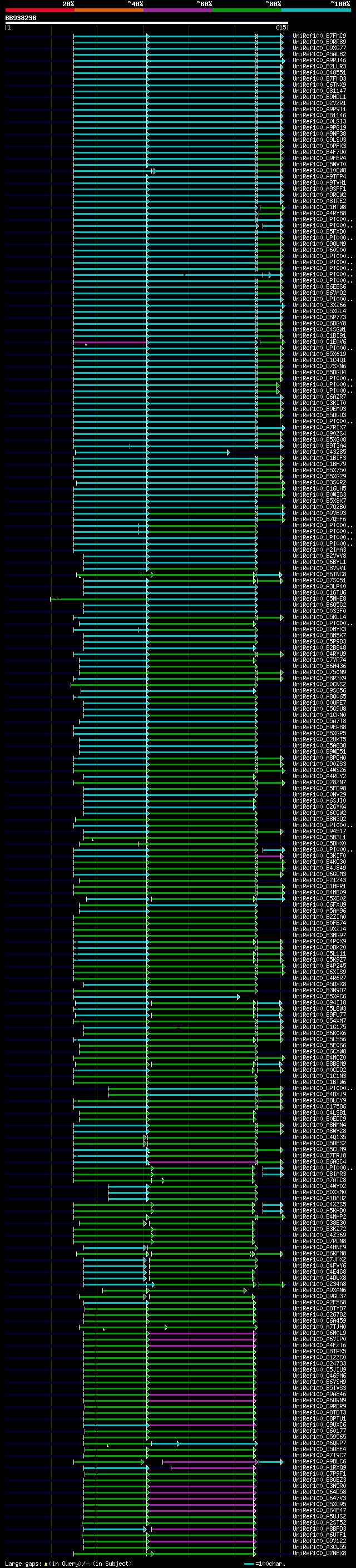Click UniRef100_A8BPD3 label
The height and width of the screenshot is (1568, 356).
click(x=319, y=1529)
